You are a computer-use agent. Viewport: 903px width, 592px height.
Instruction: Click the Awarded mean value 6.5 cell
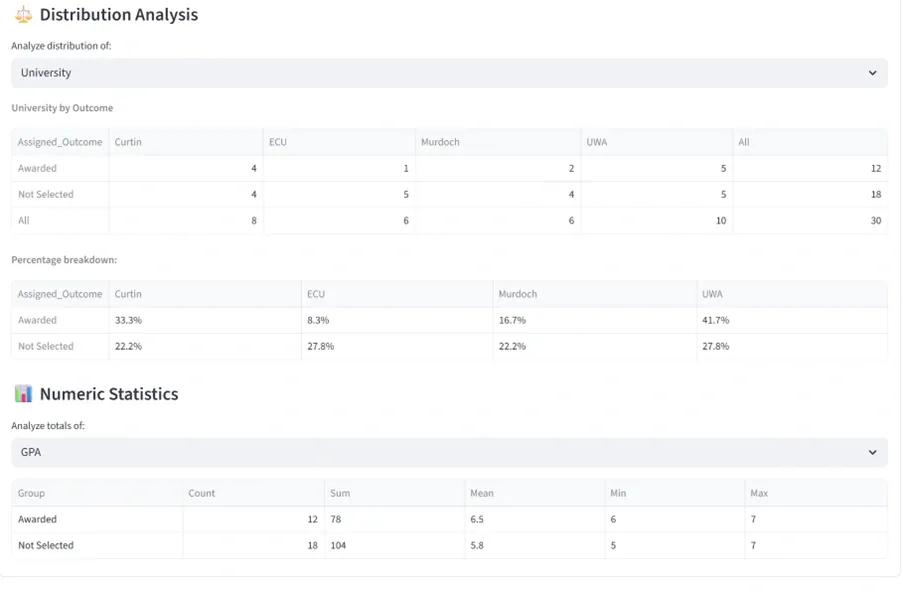pyautogui.click(x=480, y=519)
